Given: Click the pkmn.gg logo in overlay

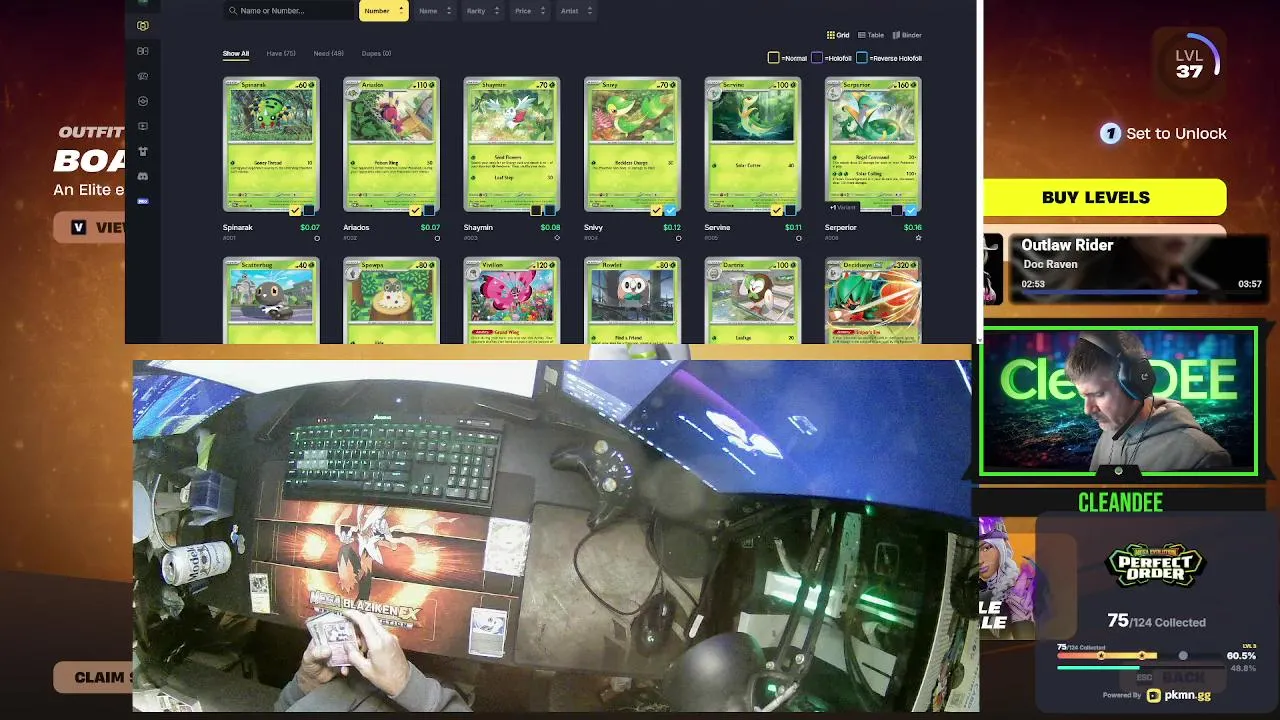Looking at the screenshot, I should 1179,695.
